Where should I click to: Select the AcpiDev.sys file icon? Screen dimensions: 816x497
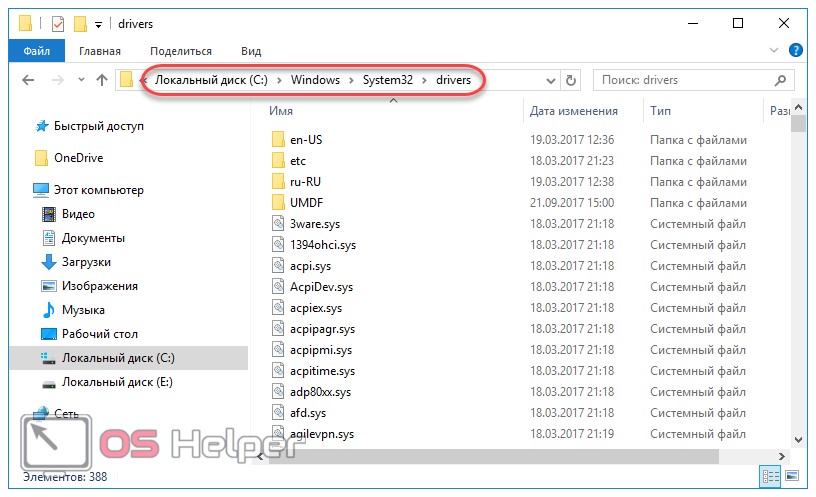tap(278, 286)
